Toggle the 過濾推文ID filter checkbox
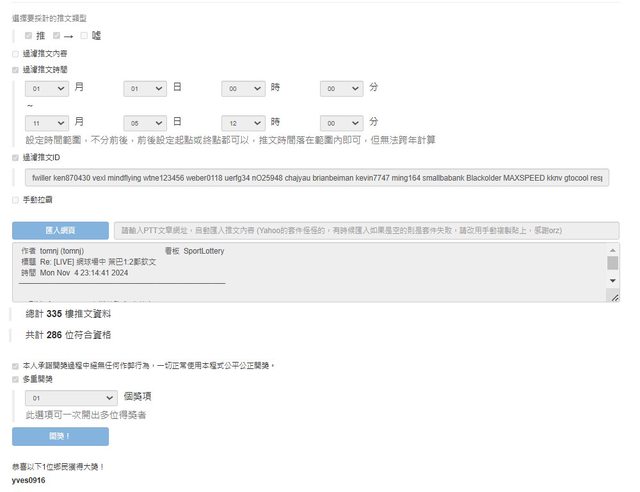This screenshot has height=492, width=640. 15,157
